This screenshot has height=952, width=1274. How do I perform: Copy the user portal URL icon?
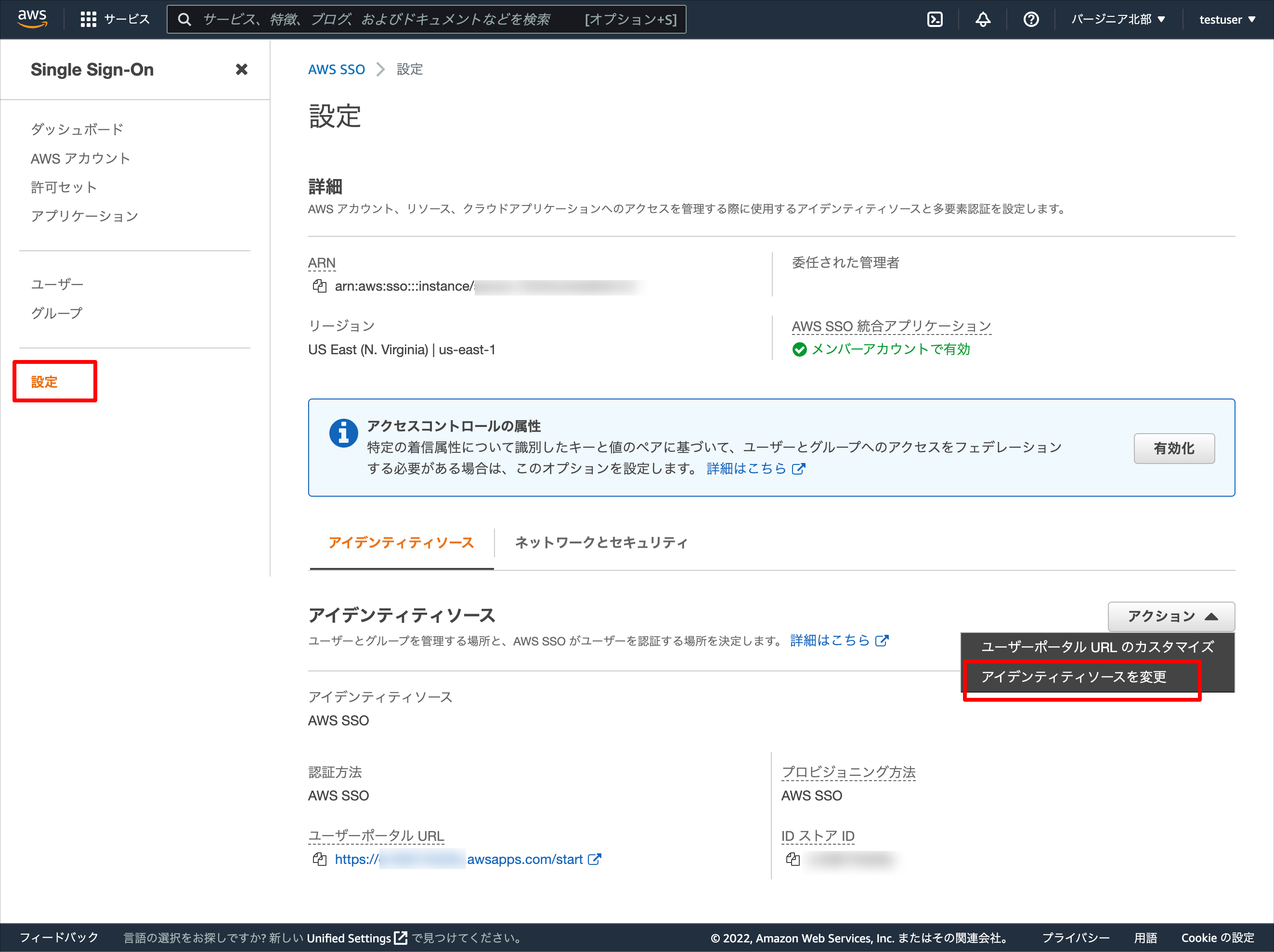tap(319, 859)
